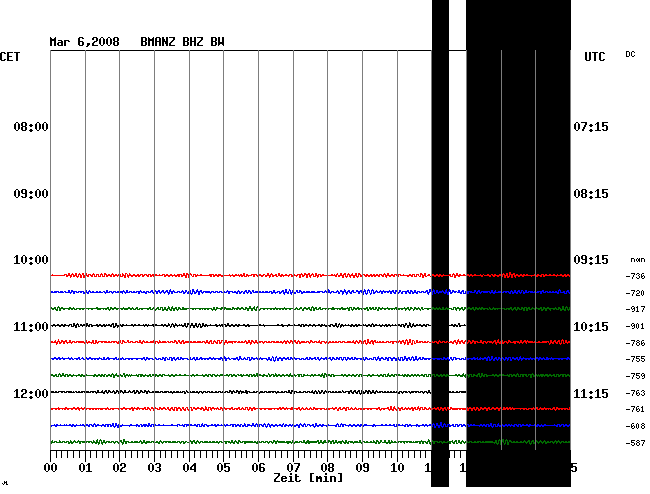
Task: Select the CET time label '10:00'
Action: point(31,260)
